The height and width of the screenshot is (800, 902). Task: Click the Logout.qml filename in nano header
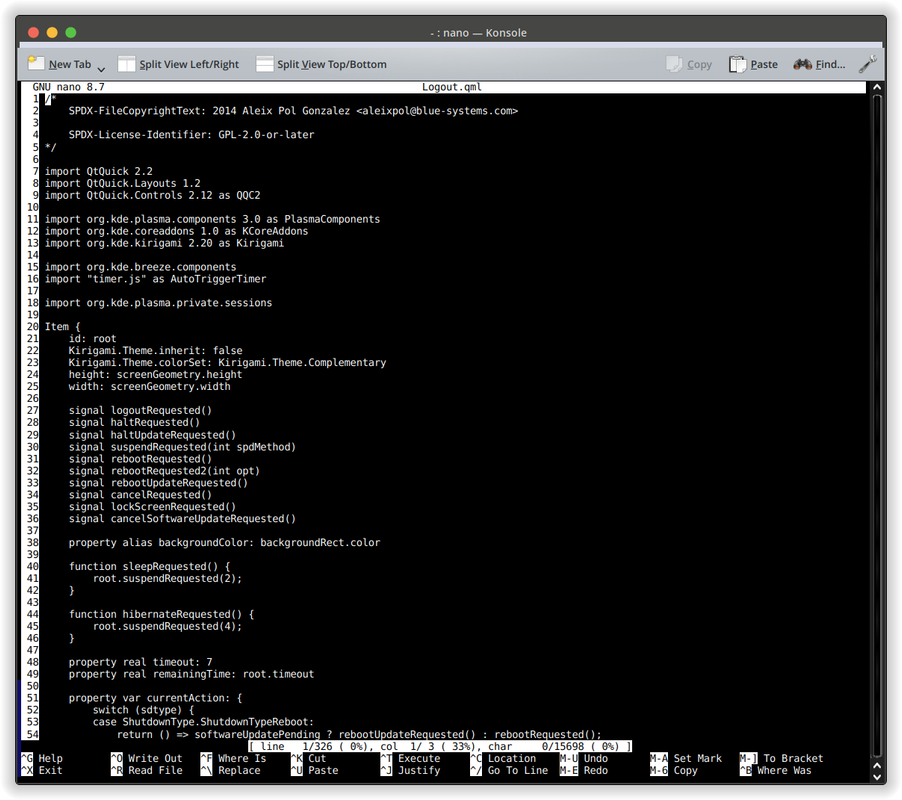452,87
